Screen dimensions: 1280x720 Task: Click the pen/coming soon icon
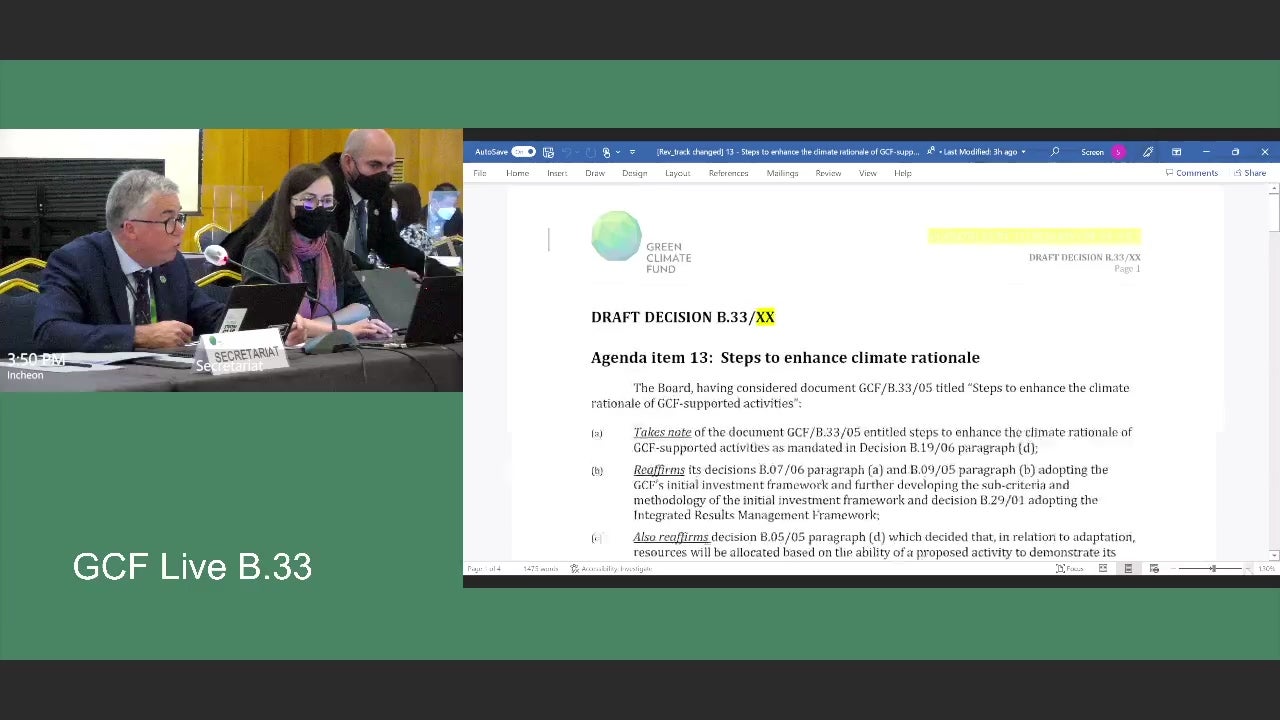pyautogui.click(x=1148, y=152)
